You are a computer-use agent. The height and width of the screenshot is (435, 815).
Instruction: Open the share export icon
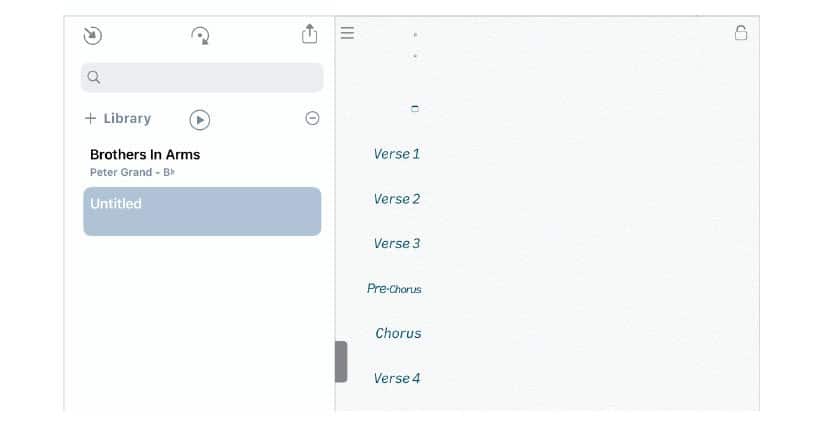309,34
